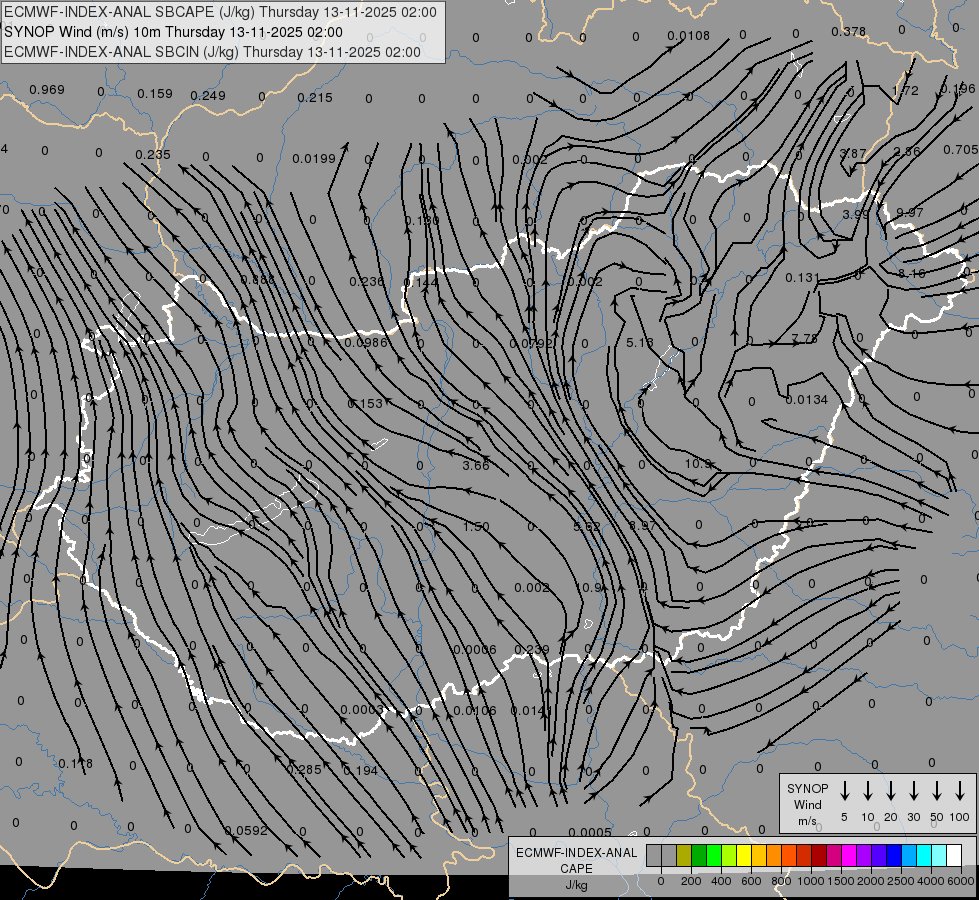Click the 9.97 value on the map
Image resolution: width=979 pixels, height=900 pixels.
910,212
